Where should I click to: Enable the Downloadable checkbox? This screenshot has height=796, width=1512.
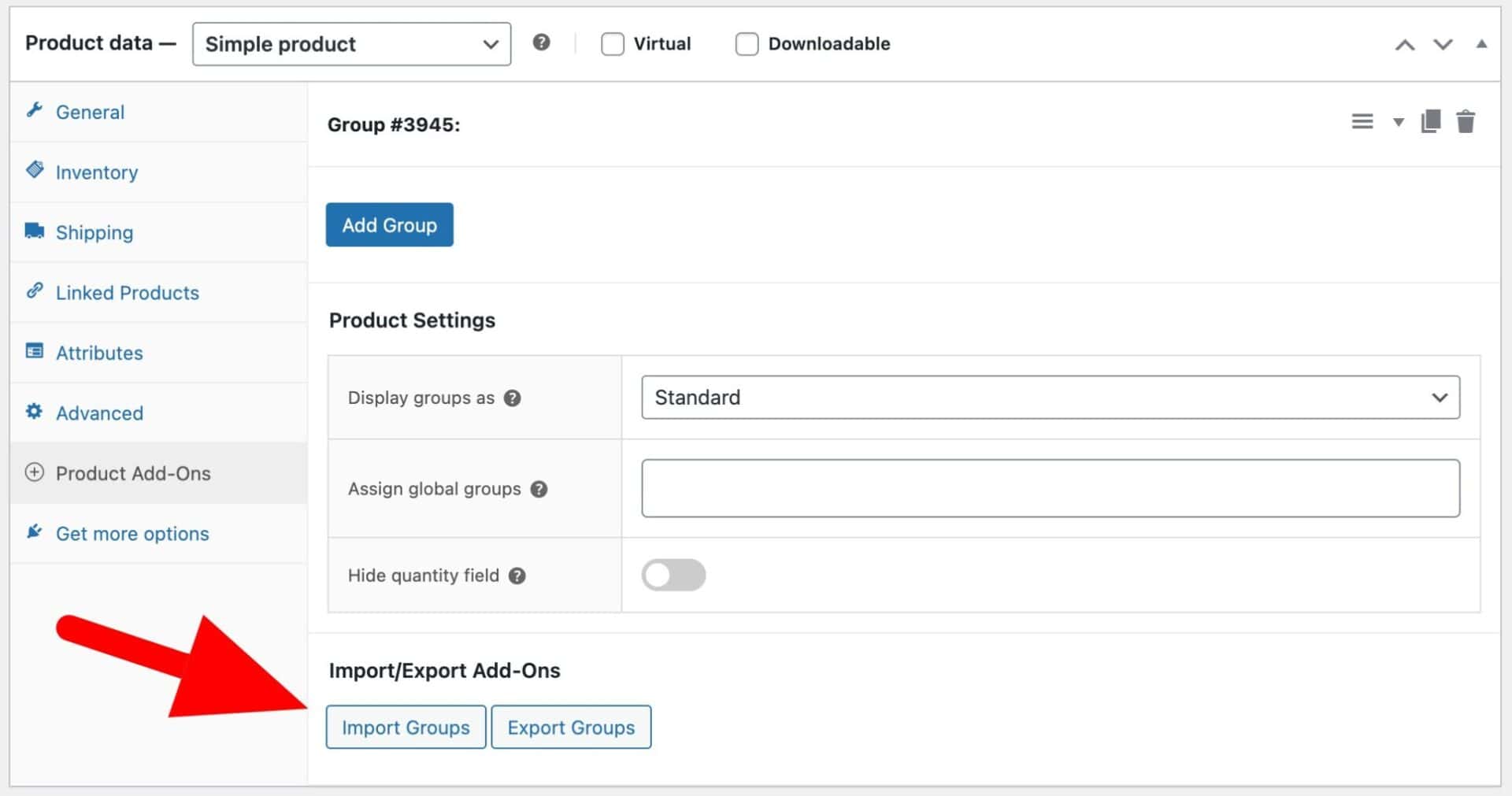747,44
